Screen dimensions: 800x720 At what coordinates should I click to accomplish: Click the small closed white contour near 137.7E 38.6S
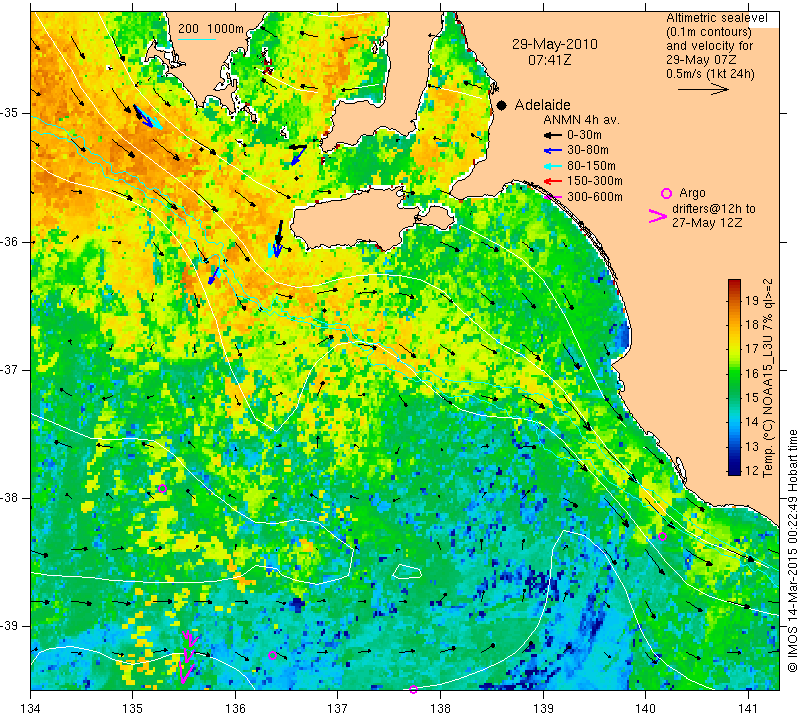tap(407, 571)
